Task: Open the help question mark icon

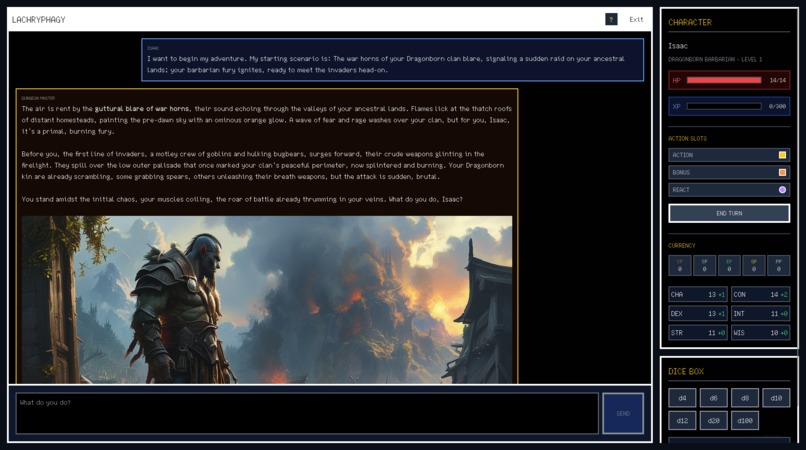Action: coord(611,20)
